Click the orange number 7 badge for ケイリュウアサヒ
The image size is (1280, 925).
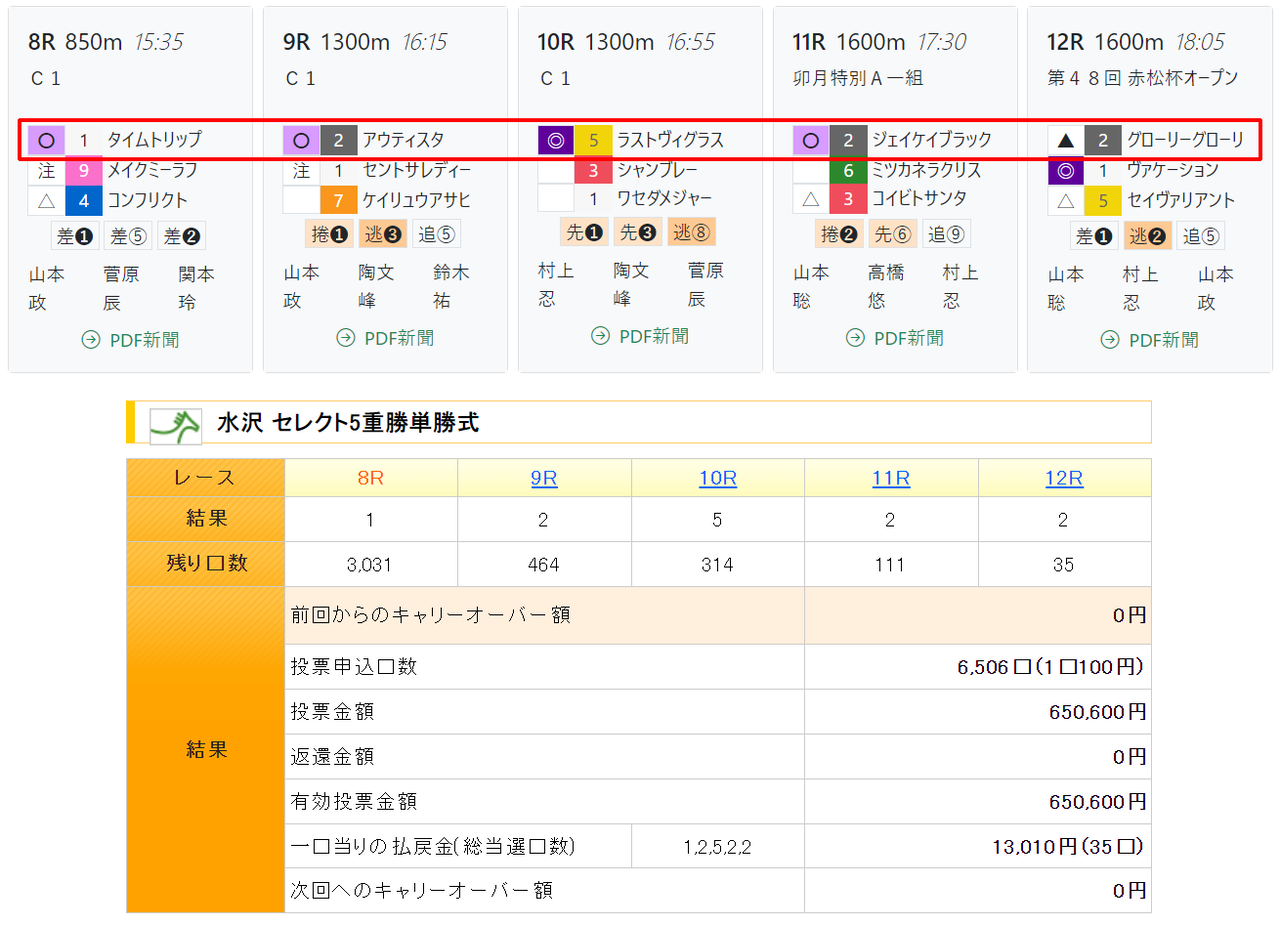tap(339, 200)
